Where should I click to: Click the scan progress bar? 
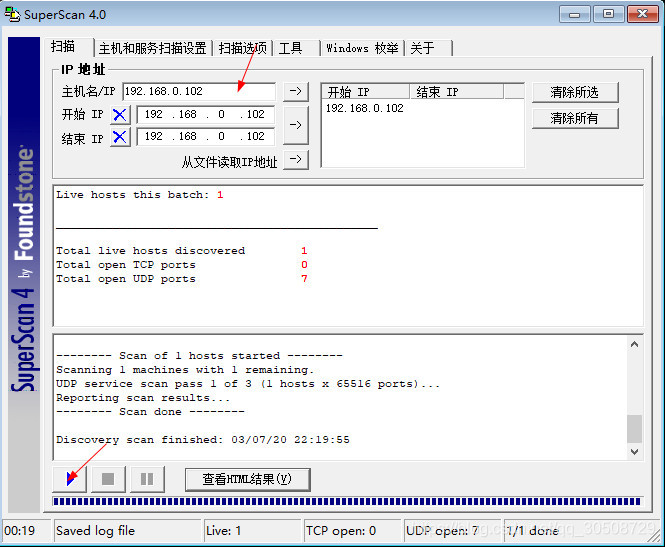pos(347,502)
